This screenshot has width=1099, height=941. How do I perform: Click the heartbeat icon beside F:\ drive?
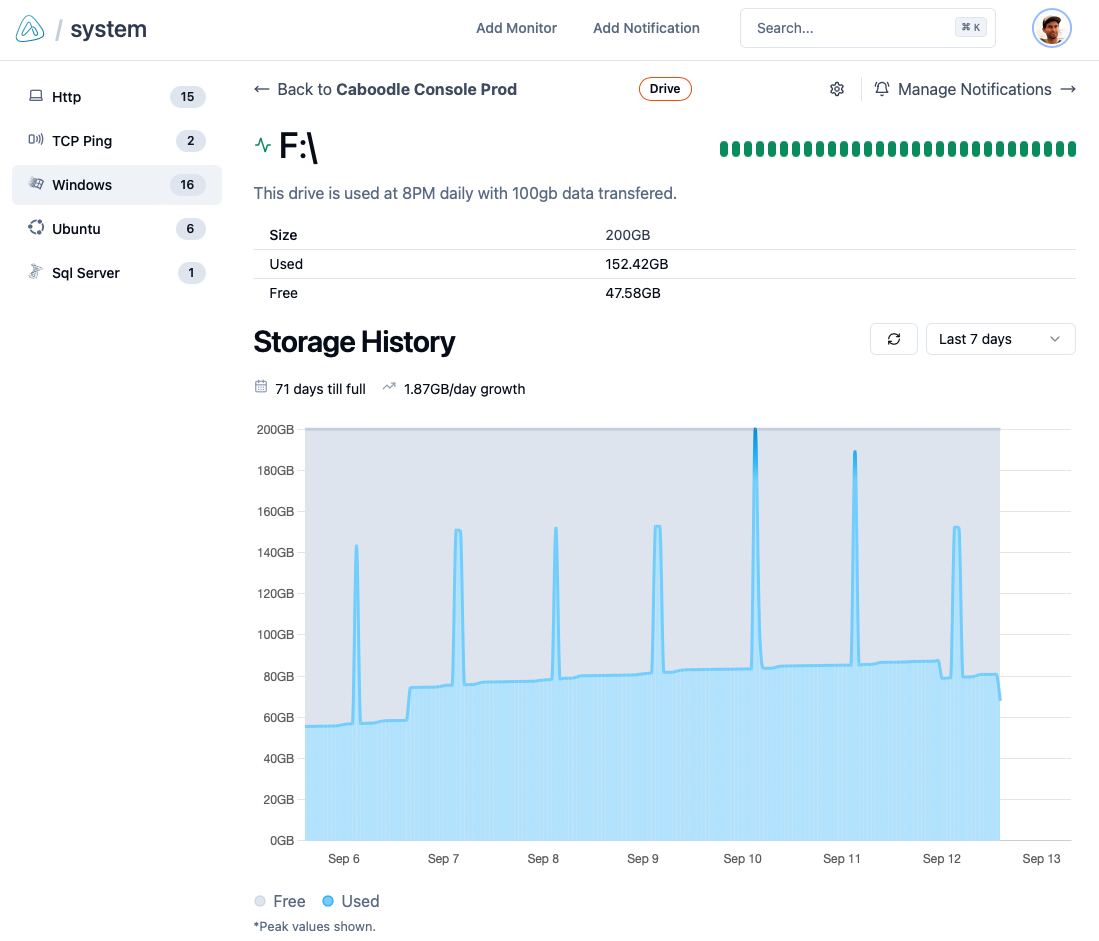(x=261, y=144)
